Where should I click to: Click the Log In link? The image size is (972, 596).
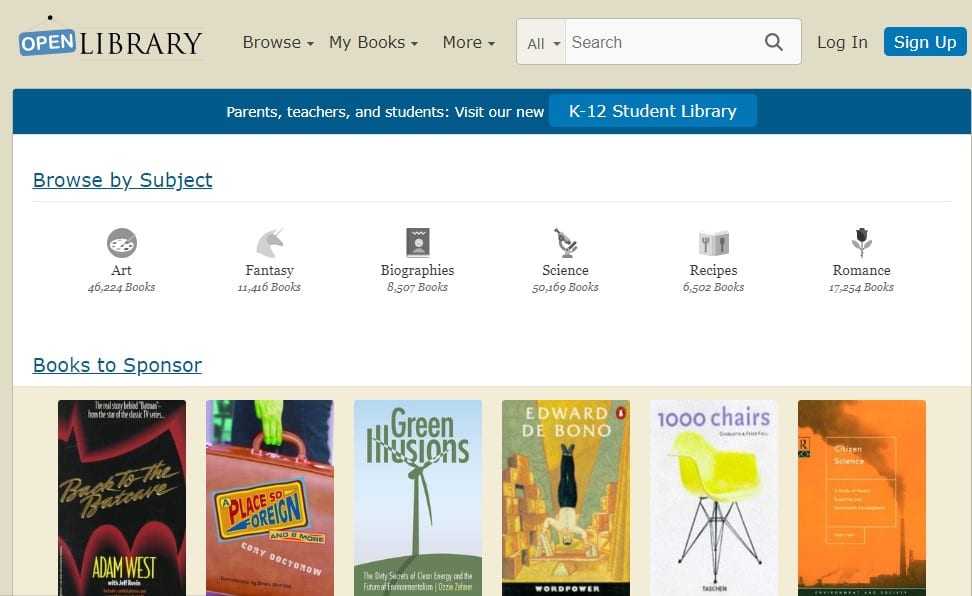point(842,42)
